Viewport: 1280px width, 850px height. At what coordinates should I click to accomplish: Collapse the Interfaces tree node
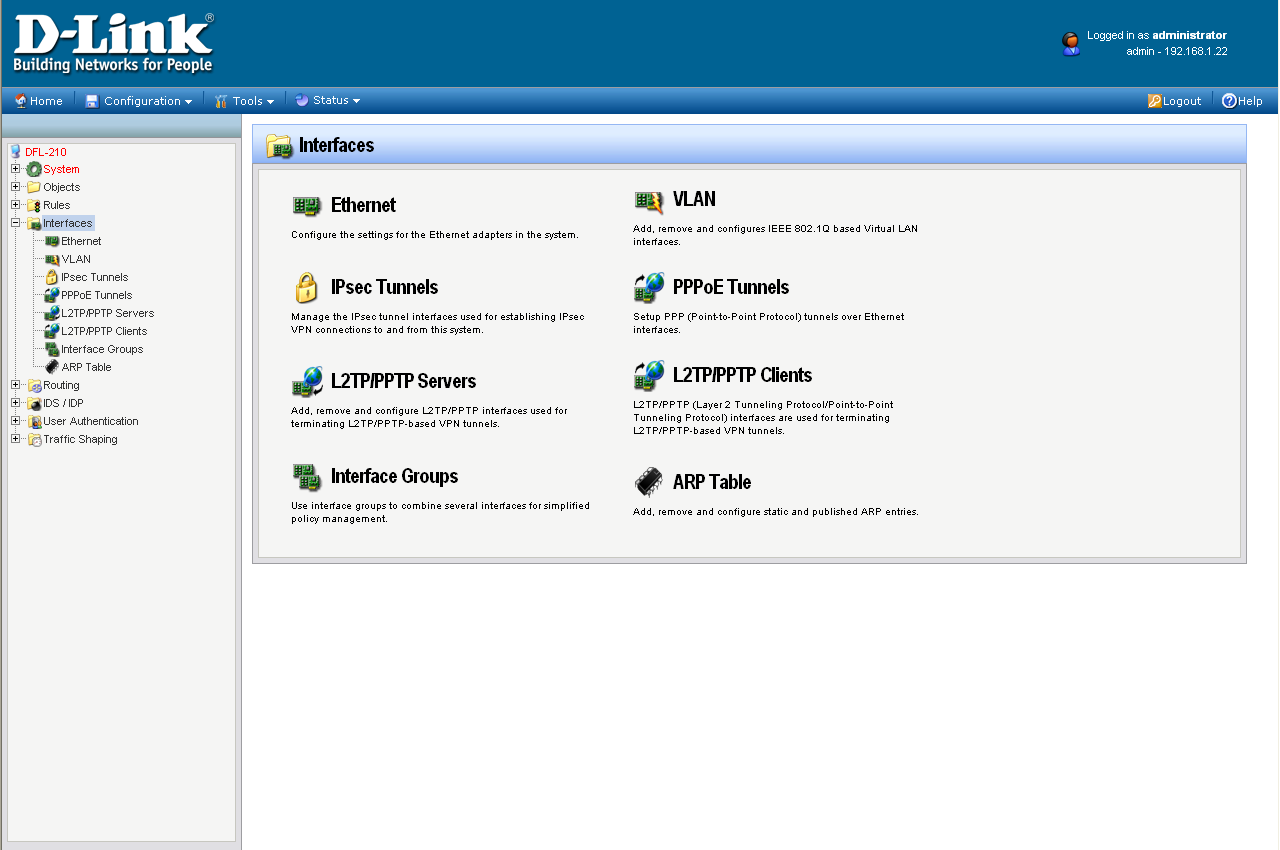16,223
